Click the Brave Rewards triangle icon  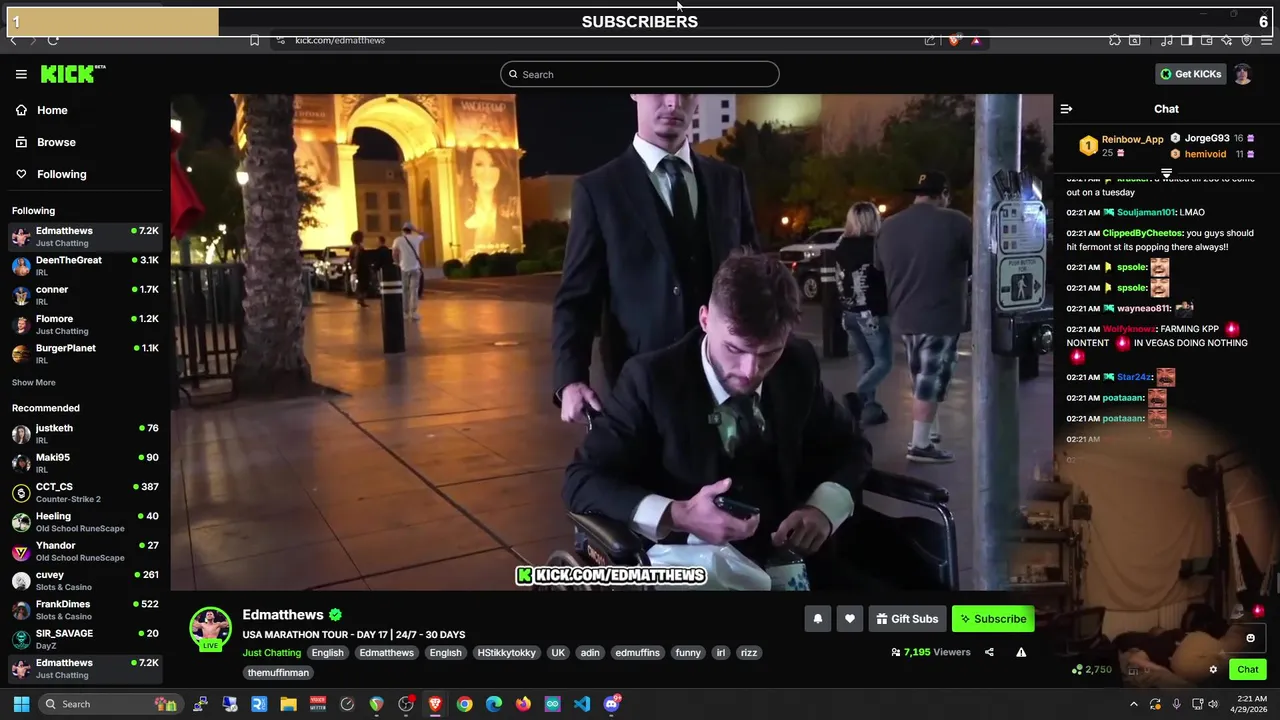[x=976, y=40]
